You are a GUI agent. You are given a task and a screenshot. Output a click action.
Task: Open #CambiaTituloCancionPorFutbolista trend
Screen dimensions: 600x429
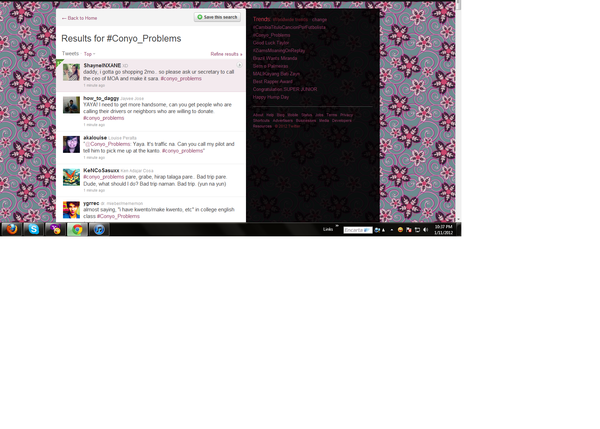(289, 27)
